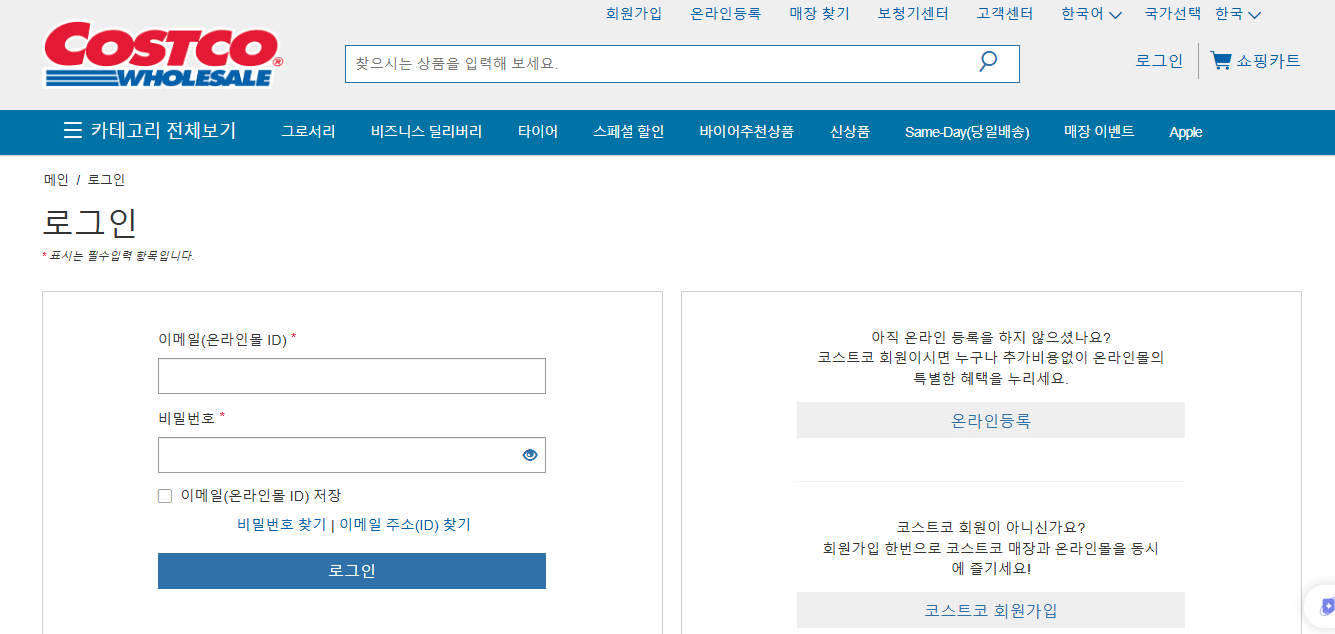Click the 로그인 login button
The width and height of the screenshot is (1335, 634).
click(351, 570)
